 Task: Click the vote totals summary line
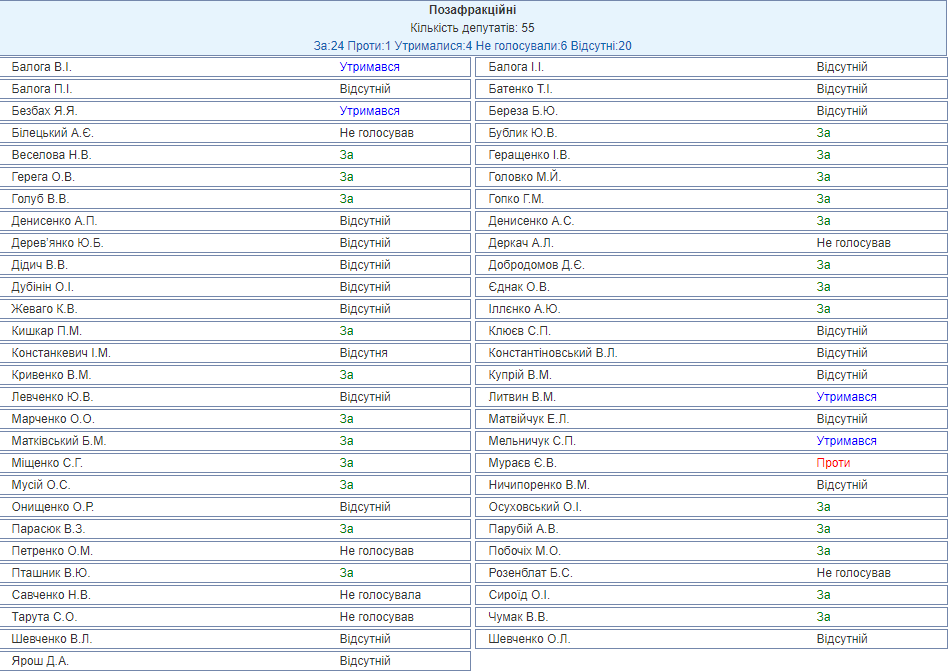pos(473,46)
